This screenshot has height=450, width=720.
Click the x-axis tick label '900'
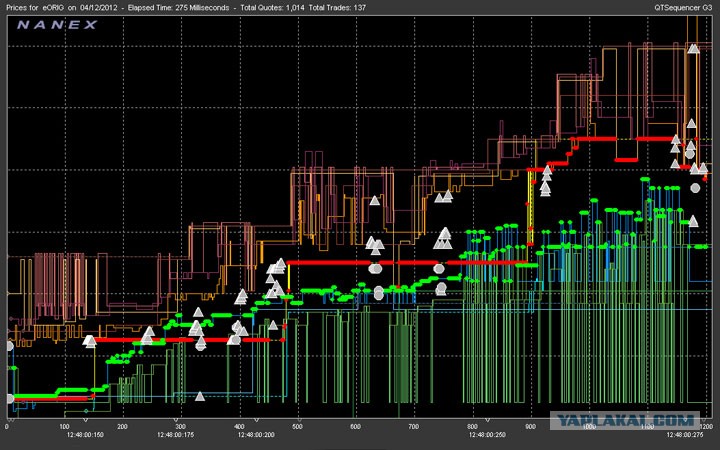point(530,427)
